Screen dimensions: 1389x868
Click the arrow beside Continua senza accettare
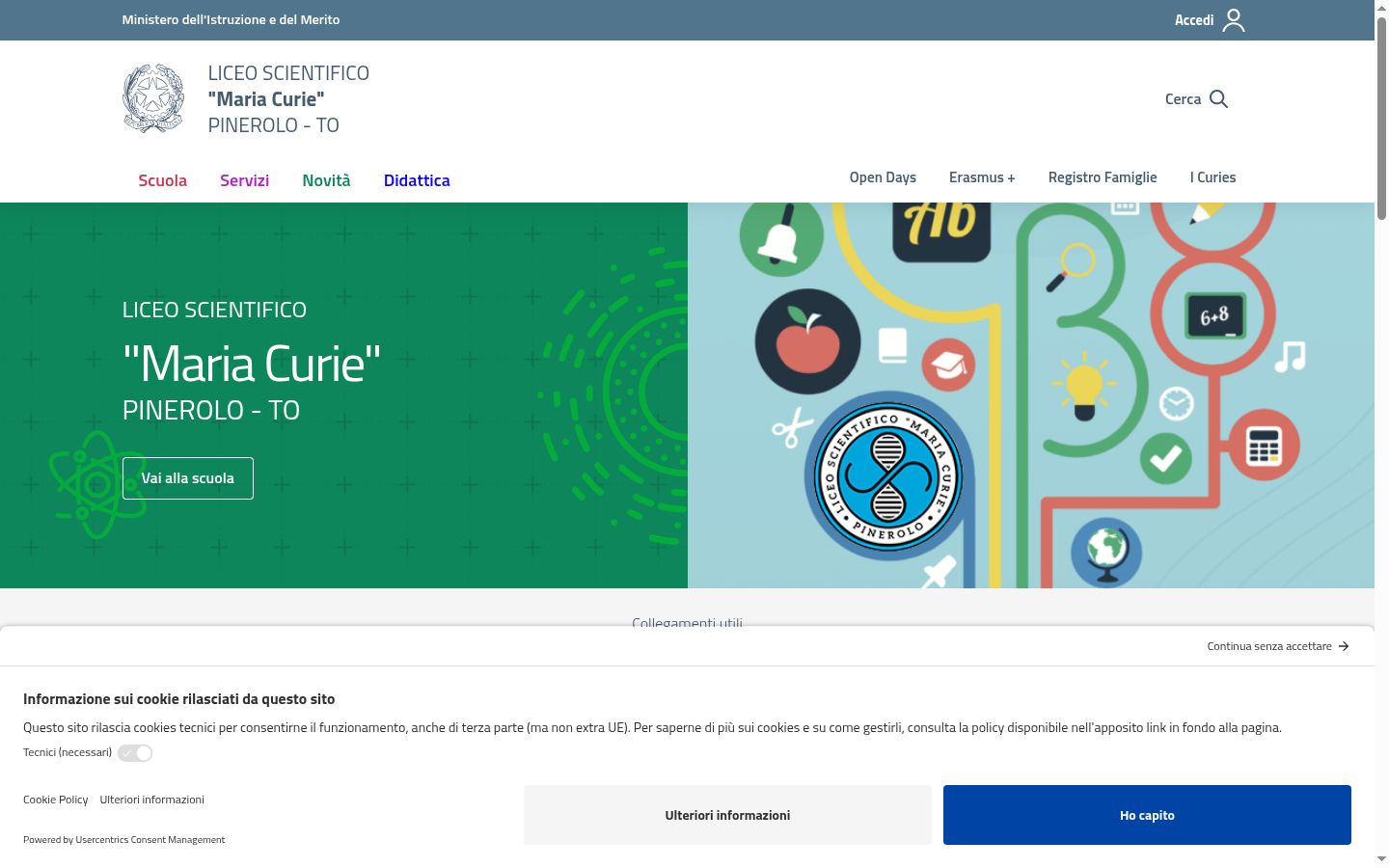click(1344, 646)
